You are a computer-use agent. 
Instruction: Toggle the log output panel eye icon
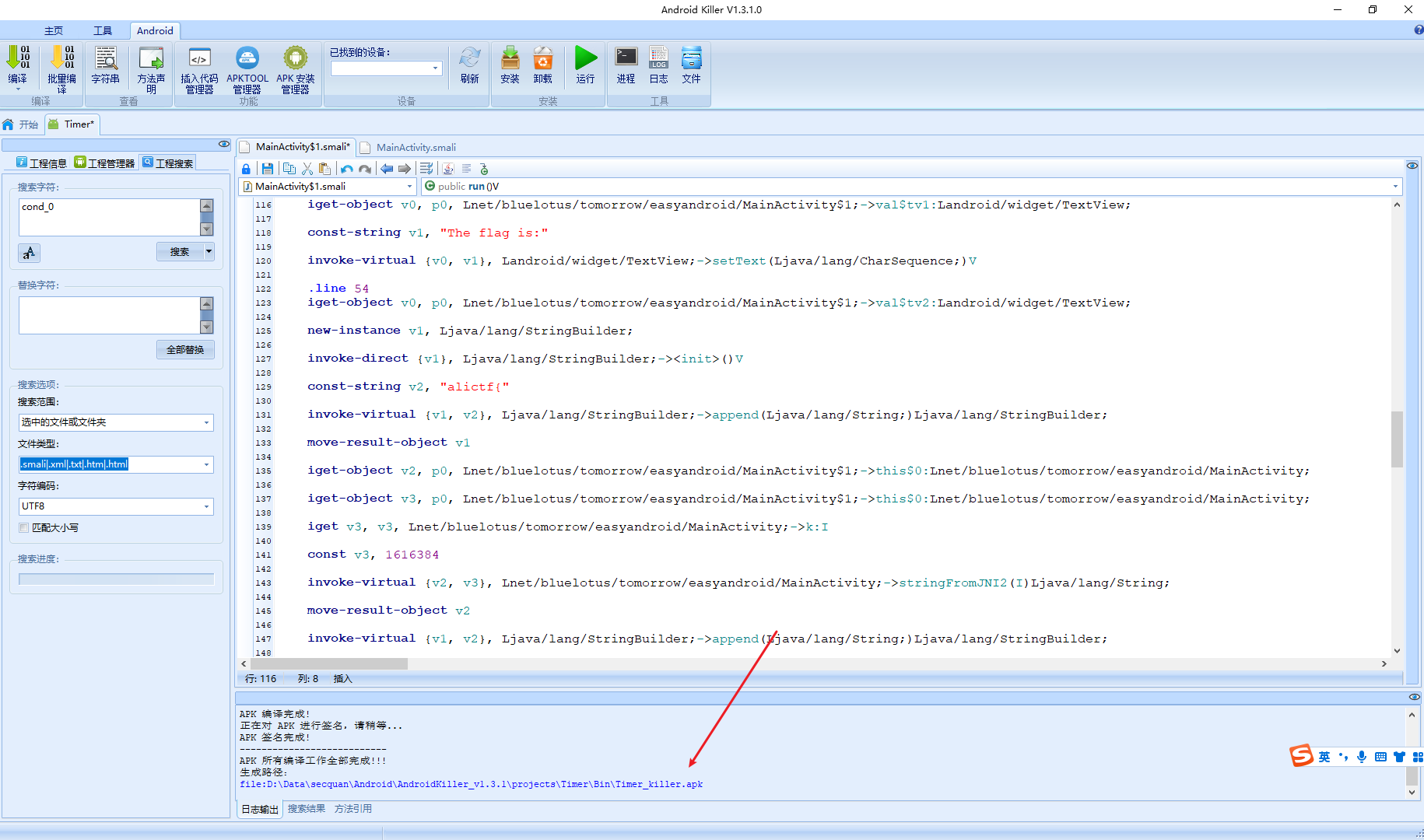tap(1415, 697)
